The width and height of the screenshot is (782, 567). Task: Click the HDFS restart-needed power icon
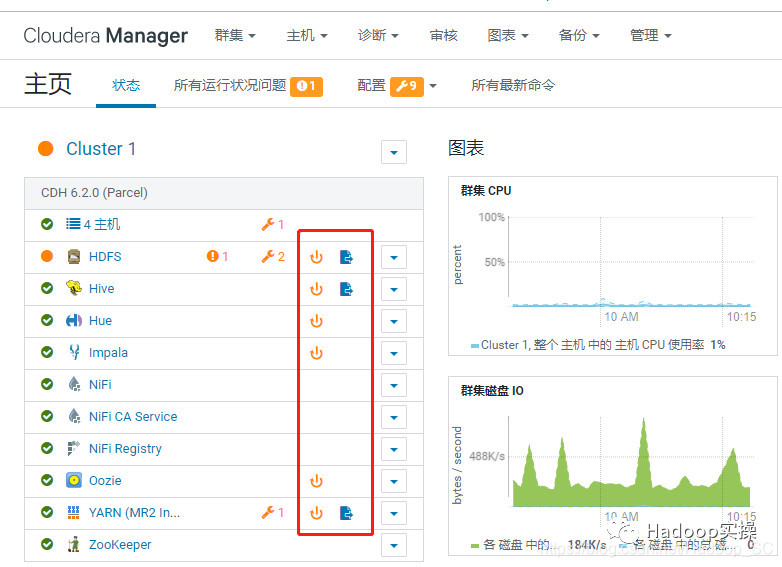click(316, 257)
